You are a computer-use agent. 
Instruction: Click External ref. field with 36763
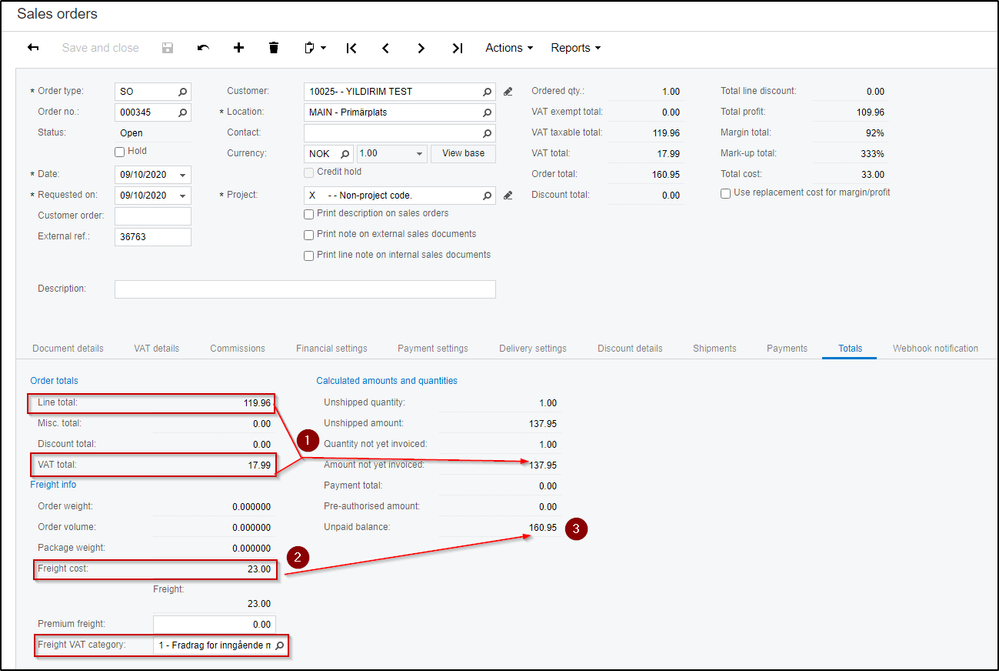point(153,237)
